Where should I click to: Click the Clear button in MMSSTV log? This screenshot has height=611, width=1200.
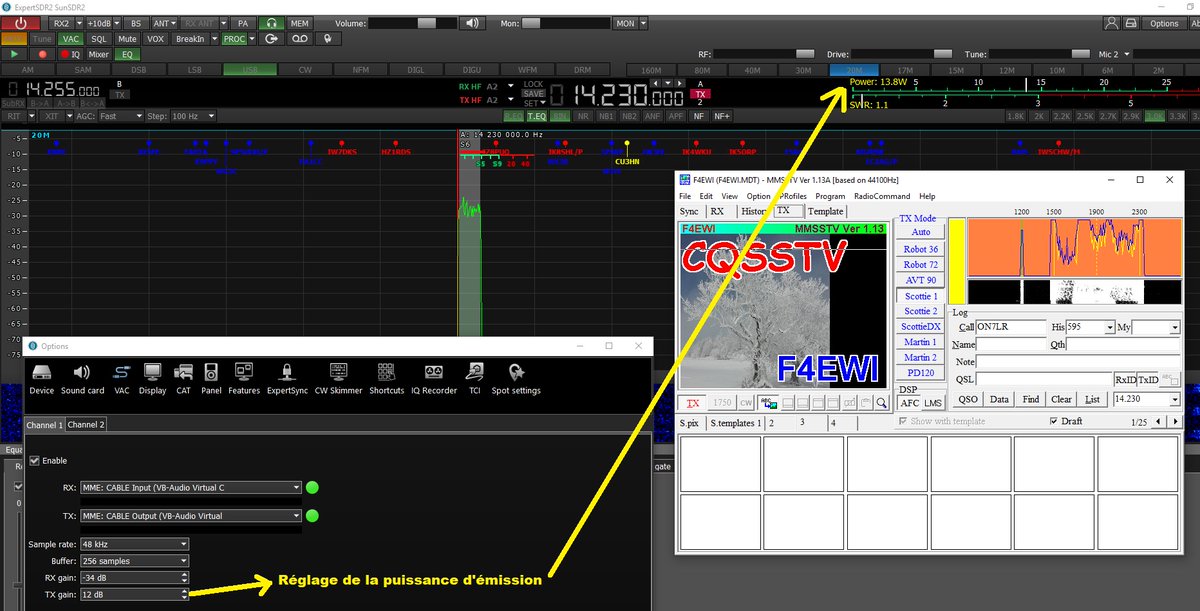pyautogui.click(x=1061, y=399)
